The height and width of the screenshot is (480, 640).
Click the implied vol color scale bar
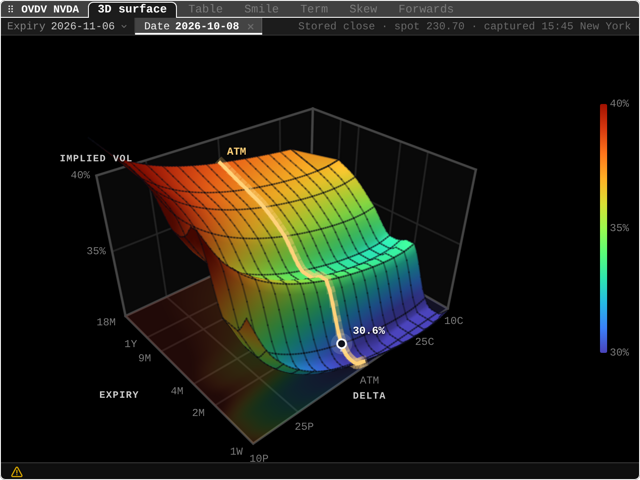(x=603, y=228)
